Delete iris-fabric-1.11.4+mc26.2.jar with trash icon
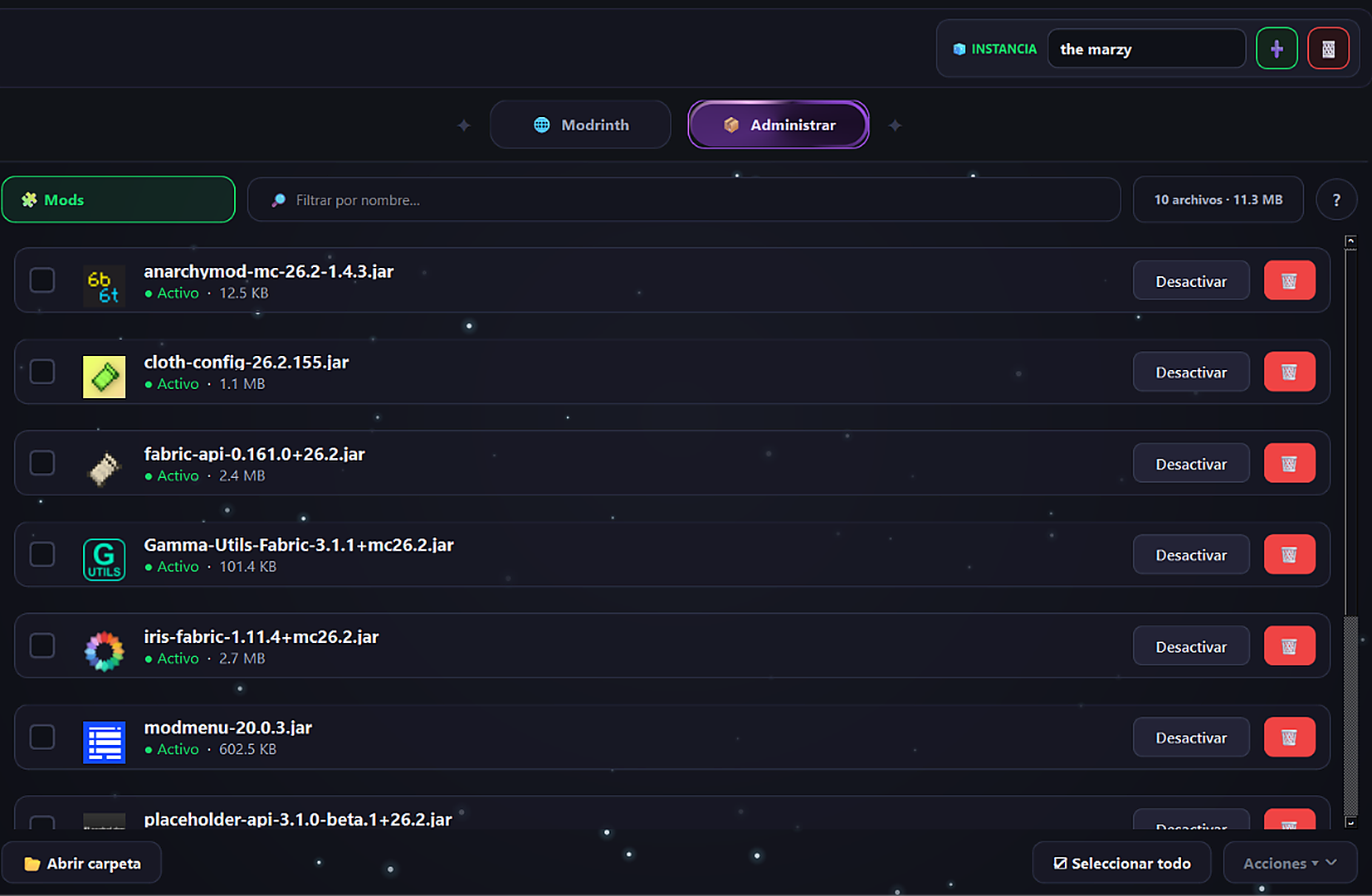 [1289, 645]
